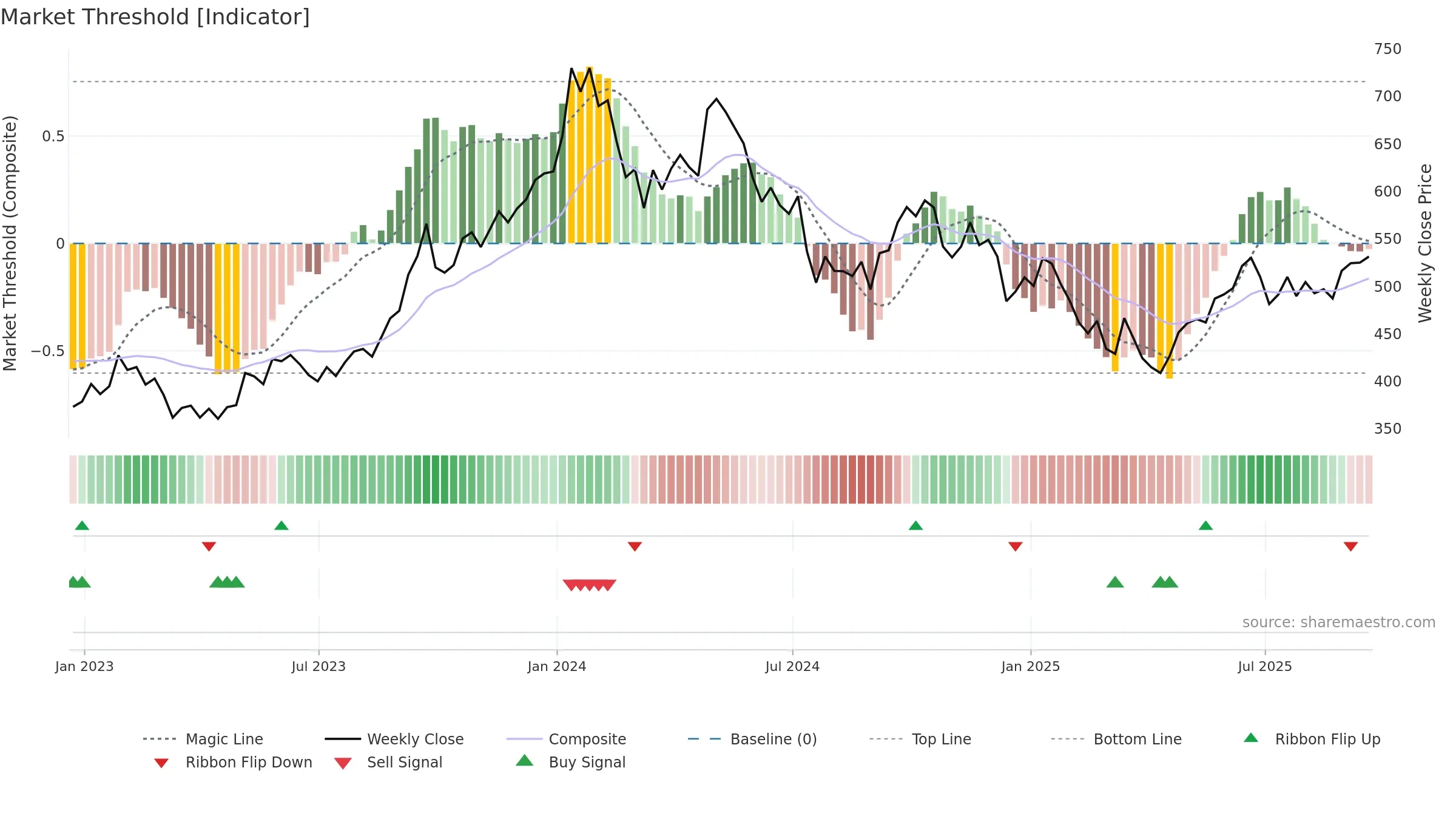
Task: Click the red triangle icon beside Sell Signal
Action: coord(343,763)
